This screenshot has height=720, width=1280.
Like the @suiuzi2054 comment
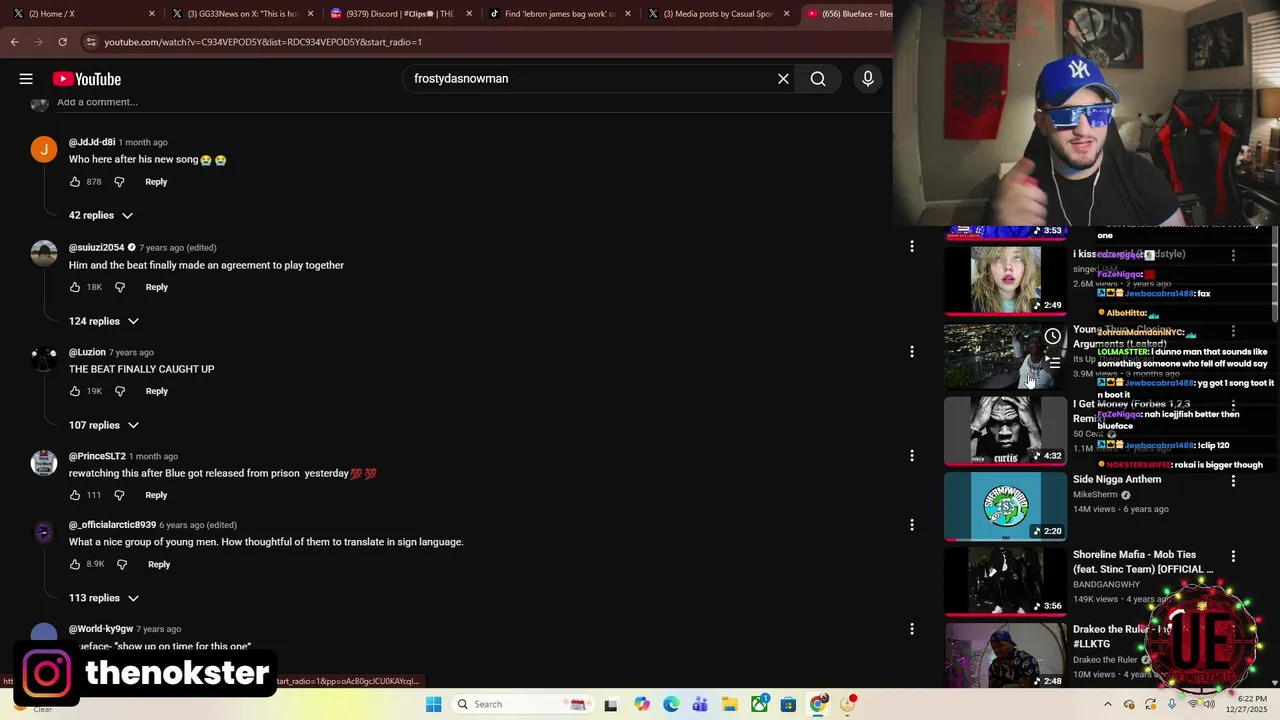point(75,287)
